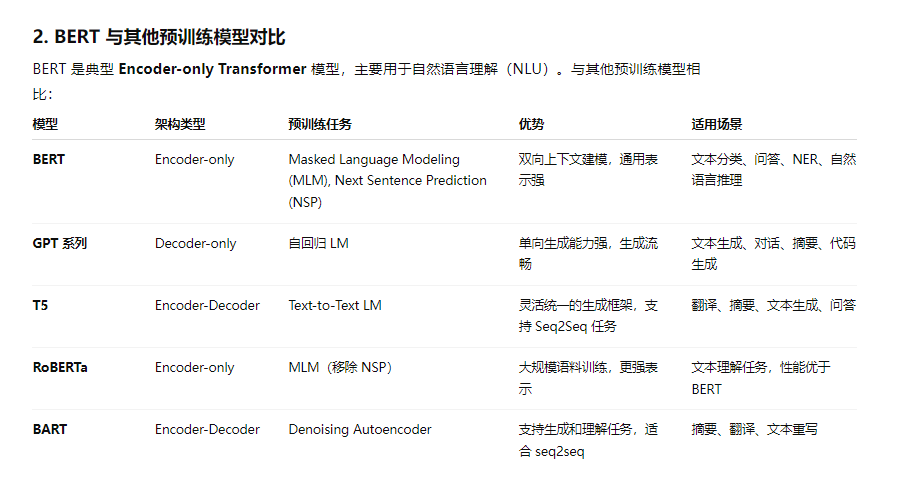912x489 pixels.
Task: Click the bold "Encoder-only Transformer" phrase in the intro
Action: [212, 69]
